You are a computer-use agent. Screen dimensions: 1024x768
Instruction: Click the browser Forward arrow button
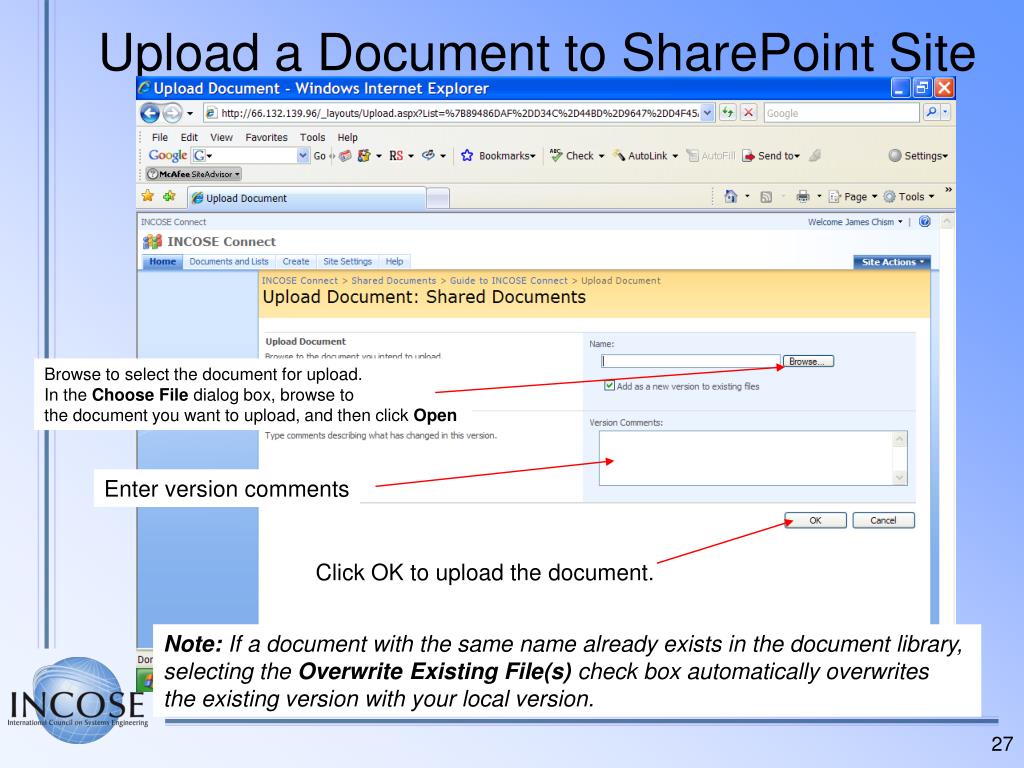coord(172,114)
